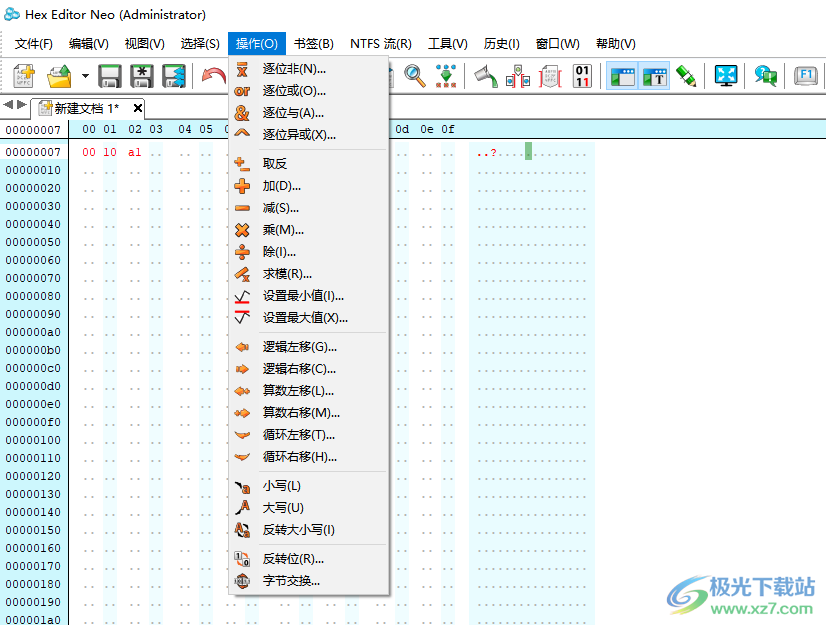
Task: Click the bracketed text encoding icon in toolbar
Action: pos(550,76)
